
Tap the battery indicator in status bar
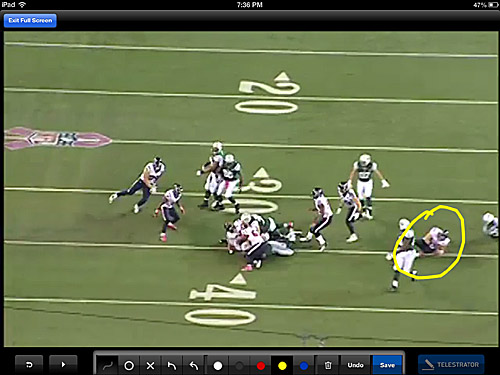click(x=493, y=5)
